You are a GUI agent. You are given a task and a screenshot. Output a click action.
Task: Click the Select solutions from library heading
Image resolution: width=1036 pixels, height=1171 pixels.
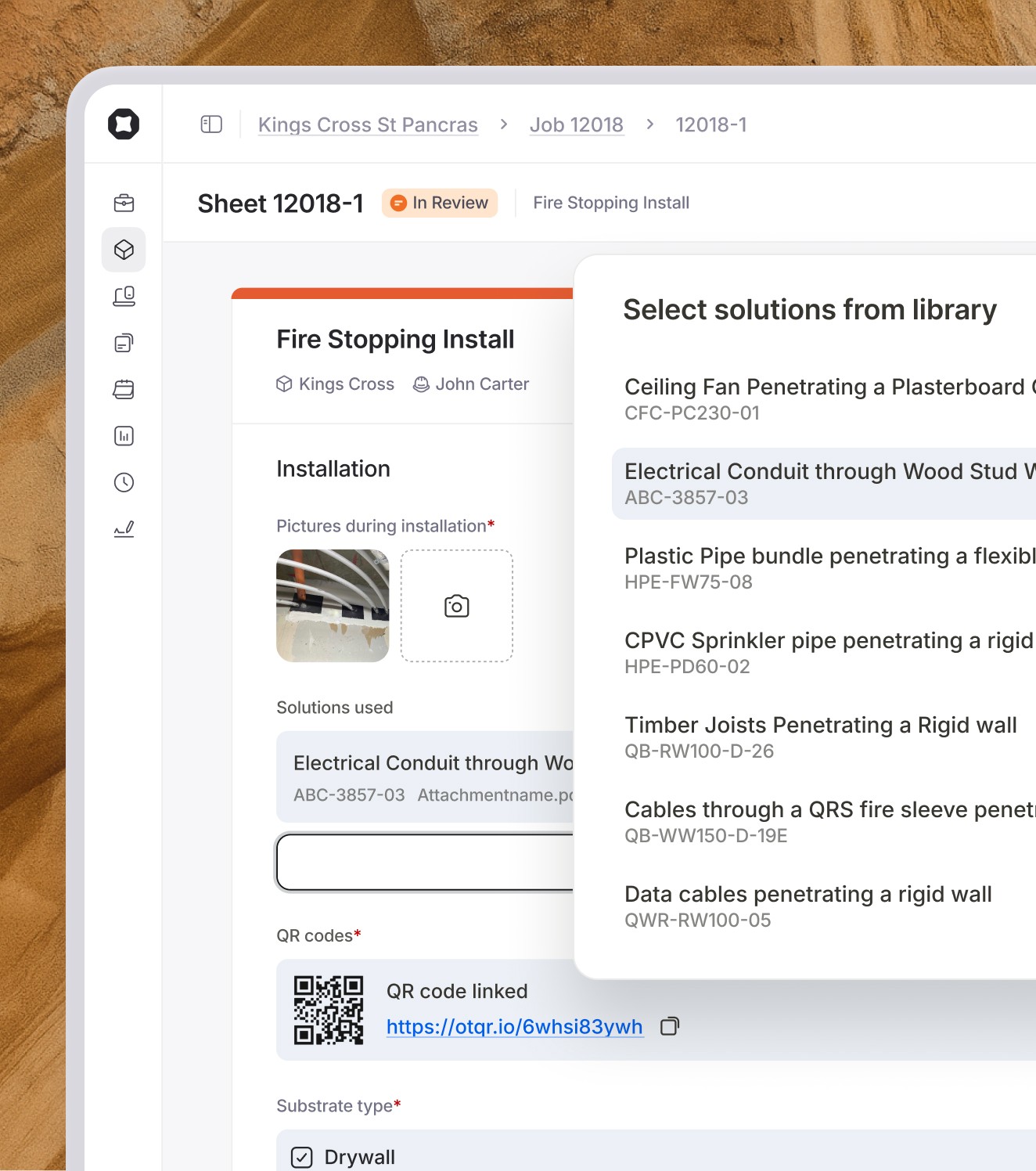(x=810, y=310)
